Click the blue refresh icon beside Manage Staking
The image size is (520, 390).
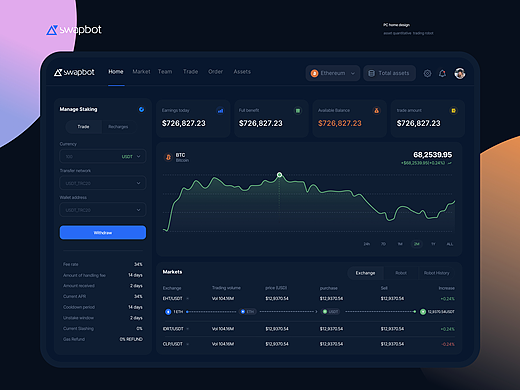pos(141,109)
